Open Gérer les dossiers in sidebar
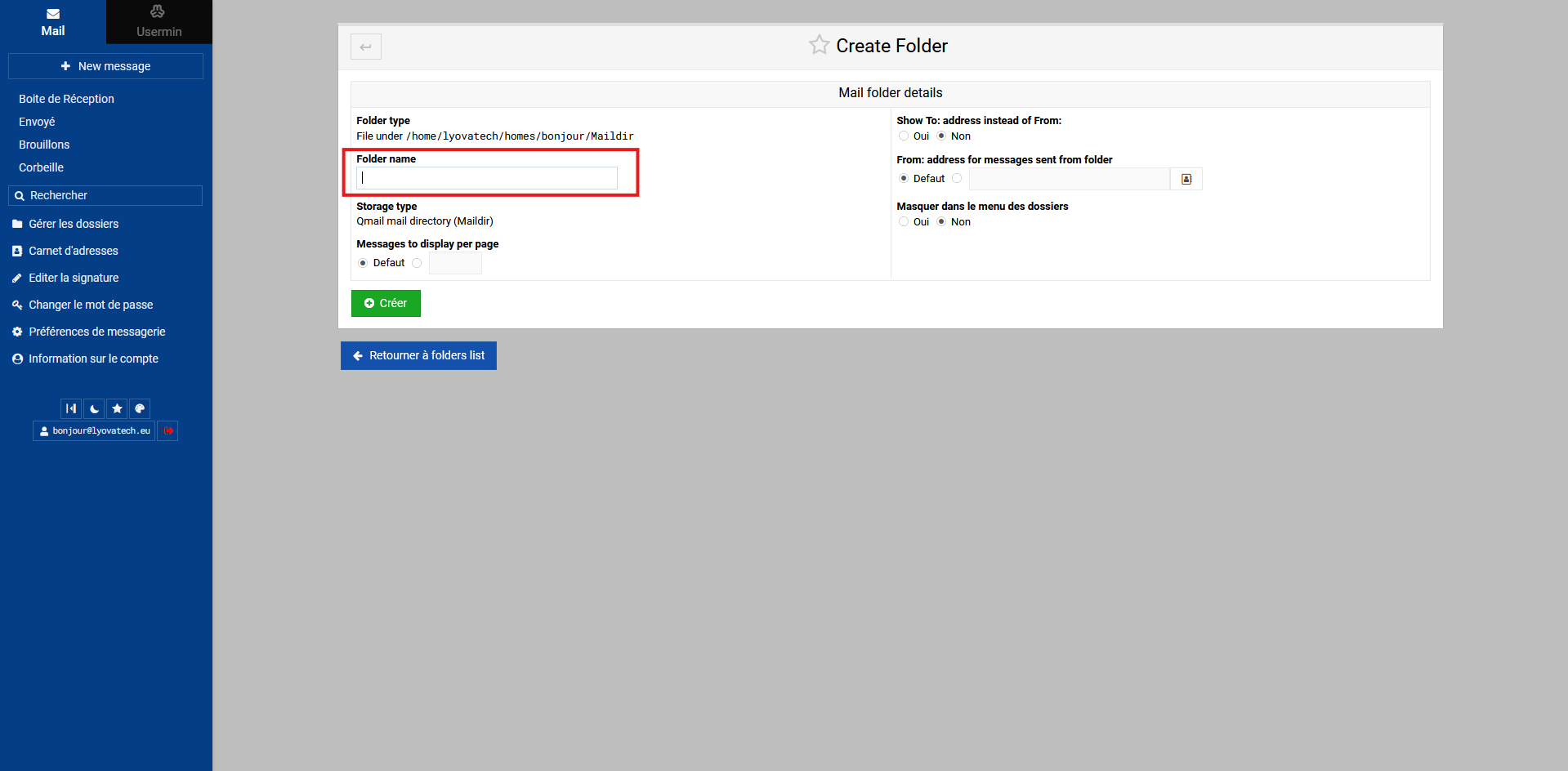 point(74,224)
